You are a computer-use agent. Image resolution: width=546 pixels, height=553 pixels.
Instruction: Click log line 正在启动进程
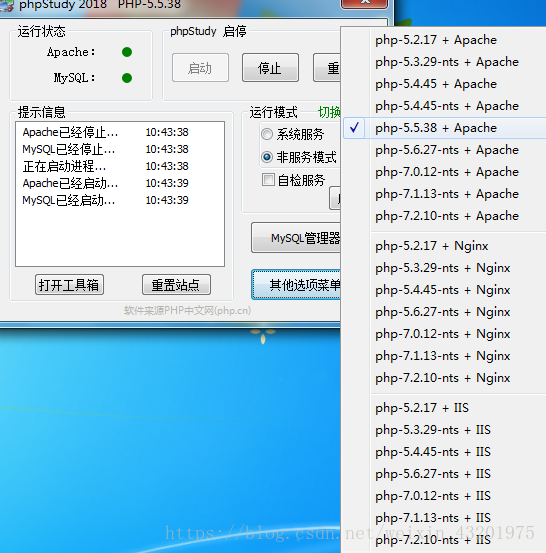click(x=105, y=166)
